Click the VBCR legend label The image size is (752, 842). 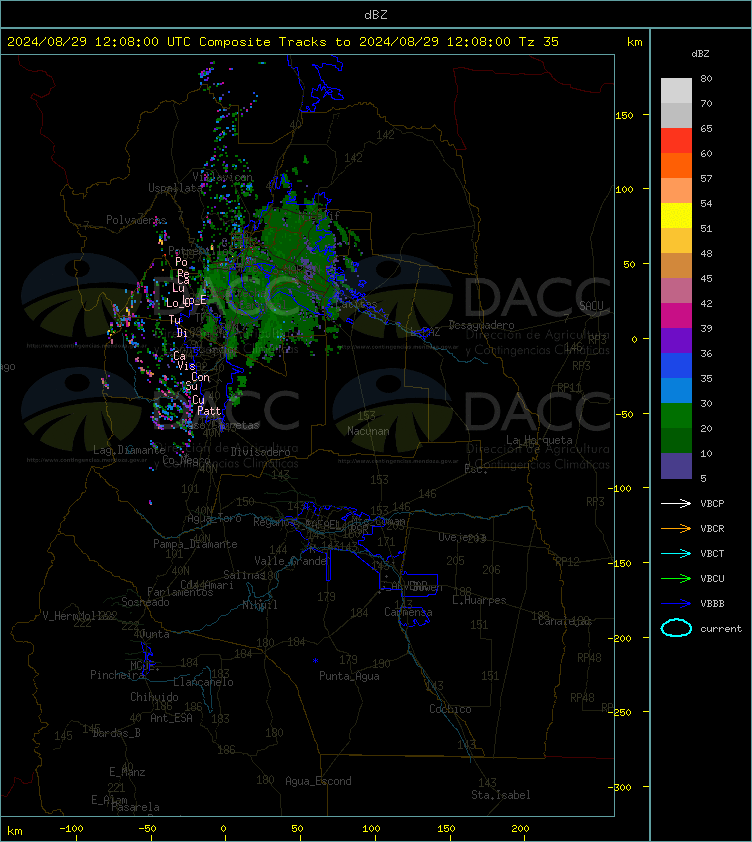tap(712, 528)
